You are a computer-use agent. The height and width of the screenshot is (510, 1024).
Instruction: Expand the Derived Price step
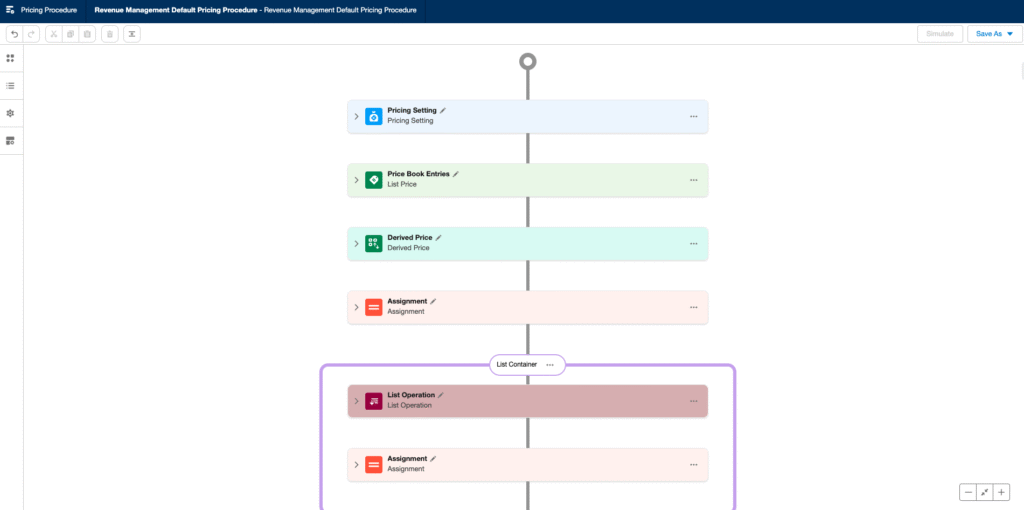[x=356, y=243]
